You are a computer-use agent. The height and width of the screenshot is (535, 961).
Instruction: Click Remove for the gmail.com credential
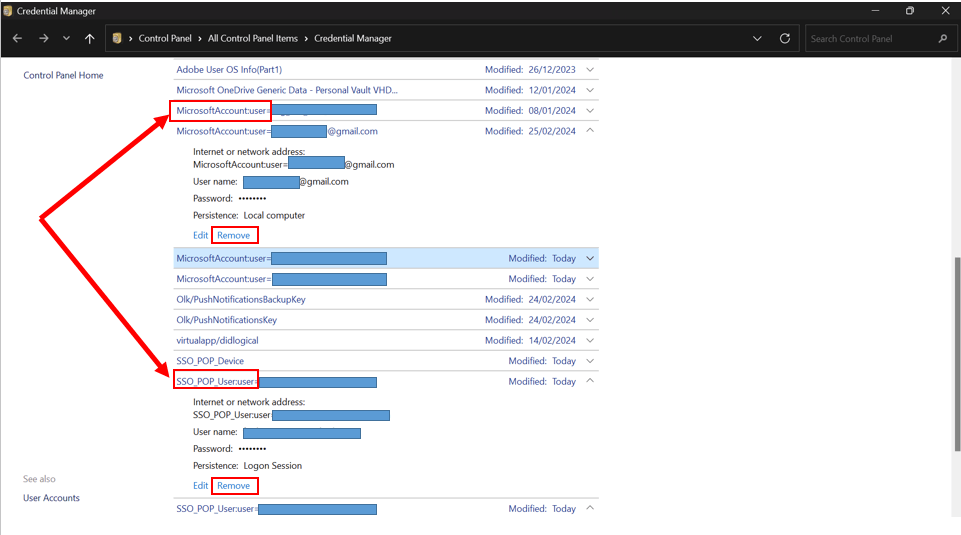point(234,235)
